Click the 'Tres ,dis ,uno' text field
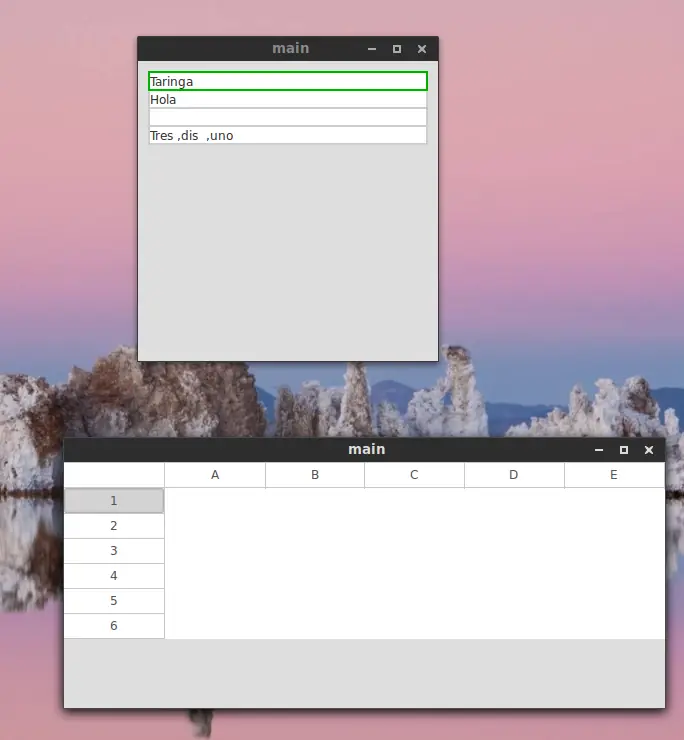The height and width of the screenshot is (740, 684). click(288, 135)
